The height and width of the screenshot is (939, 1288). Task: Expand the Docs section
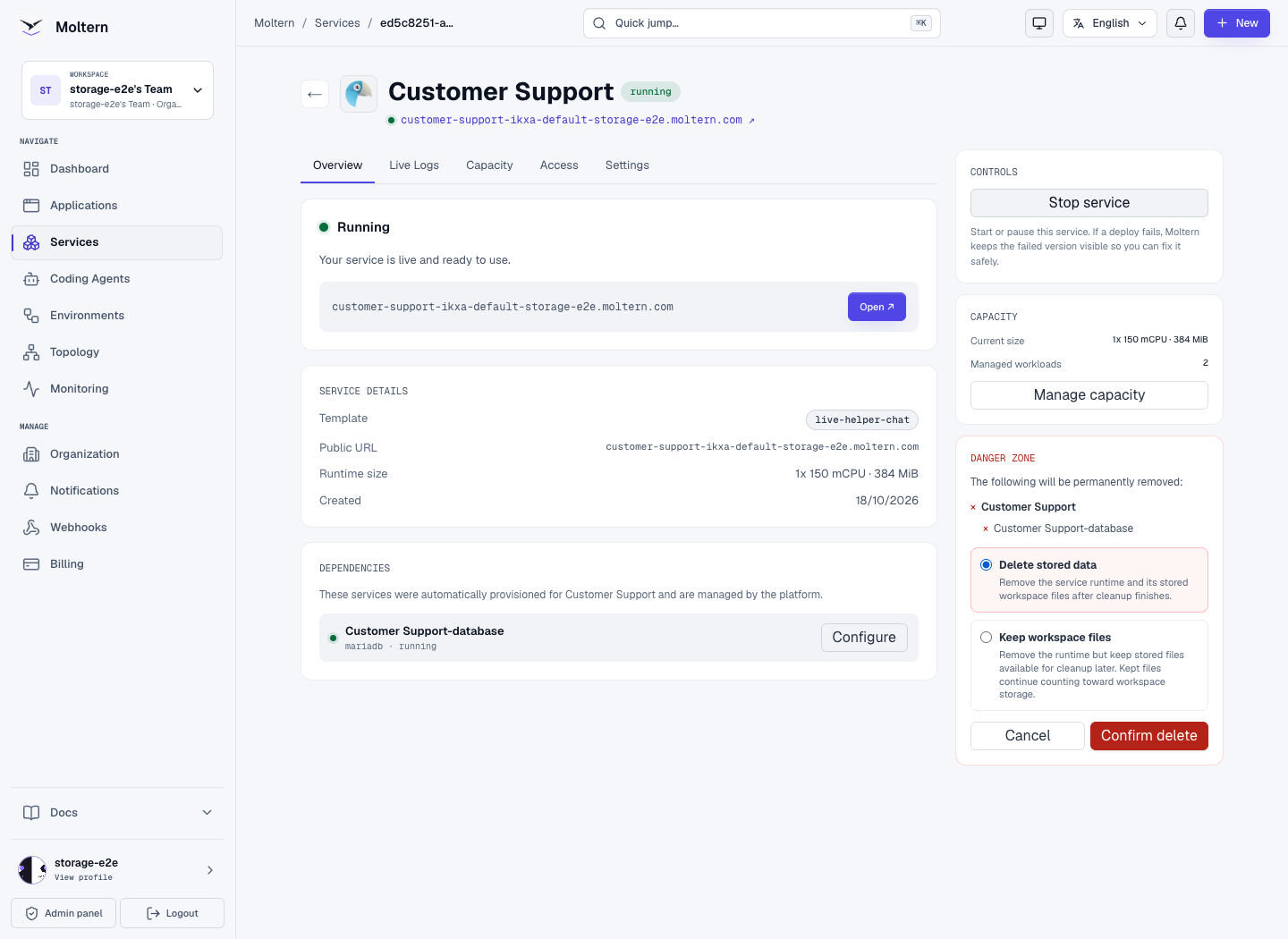pyautogui.click(x=117, y=813)
